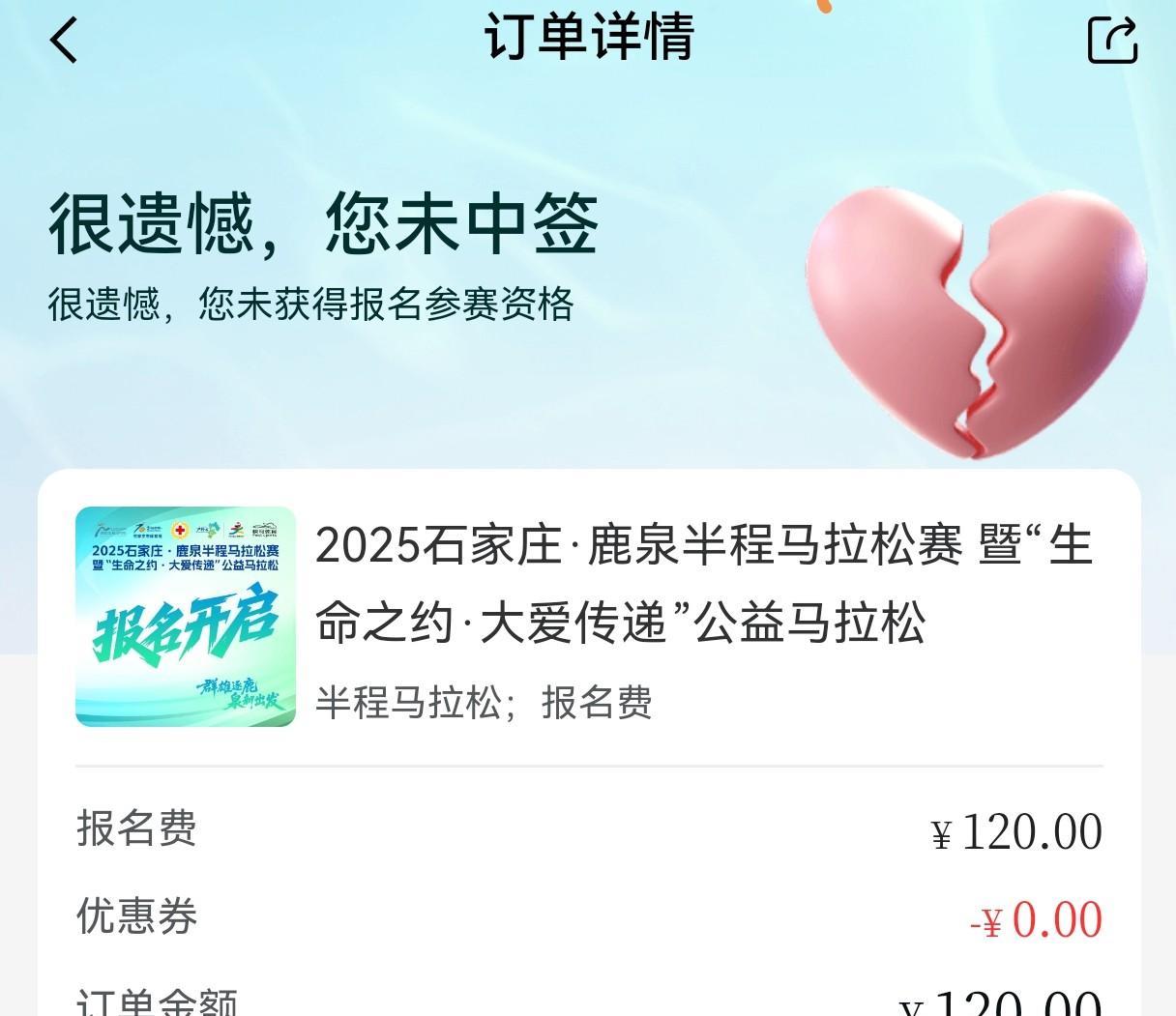Tap the 订单详情 page title
This screenshot has height=1016, width=1176.
[x=589, y=37]
